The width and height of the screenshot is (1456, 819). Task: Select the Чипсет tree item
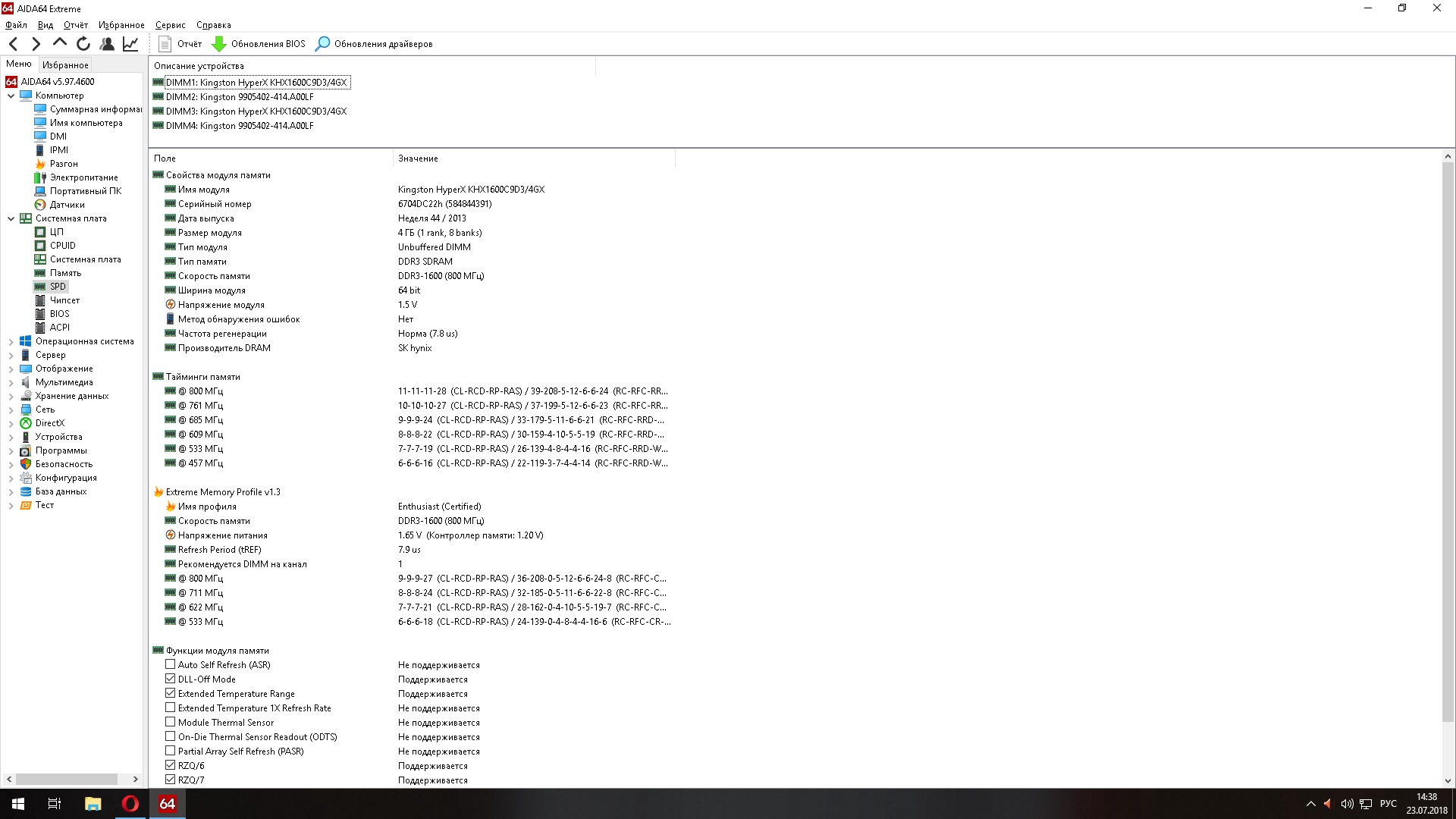point(64,300)
